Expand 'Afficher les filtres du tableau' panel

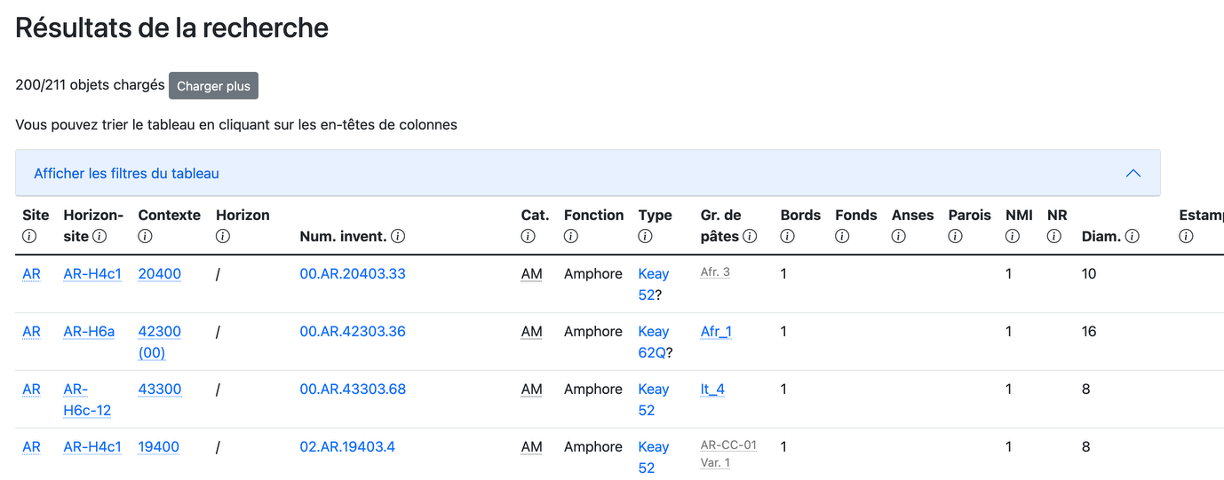pyautogui.click(x=127, y=173)
